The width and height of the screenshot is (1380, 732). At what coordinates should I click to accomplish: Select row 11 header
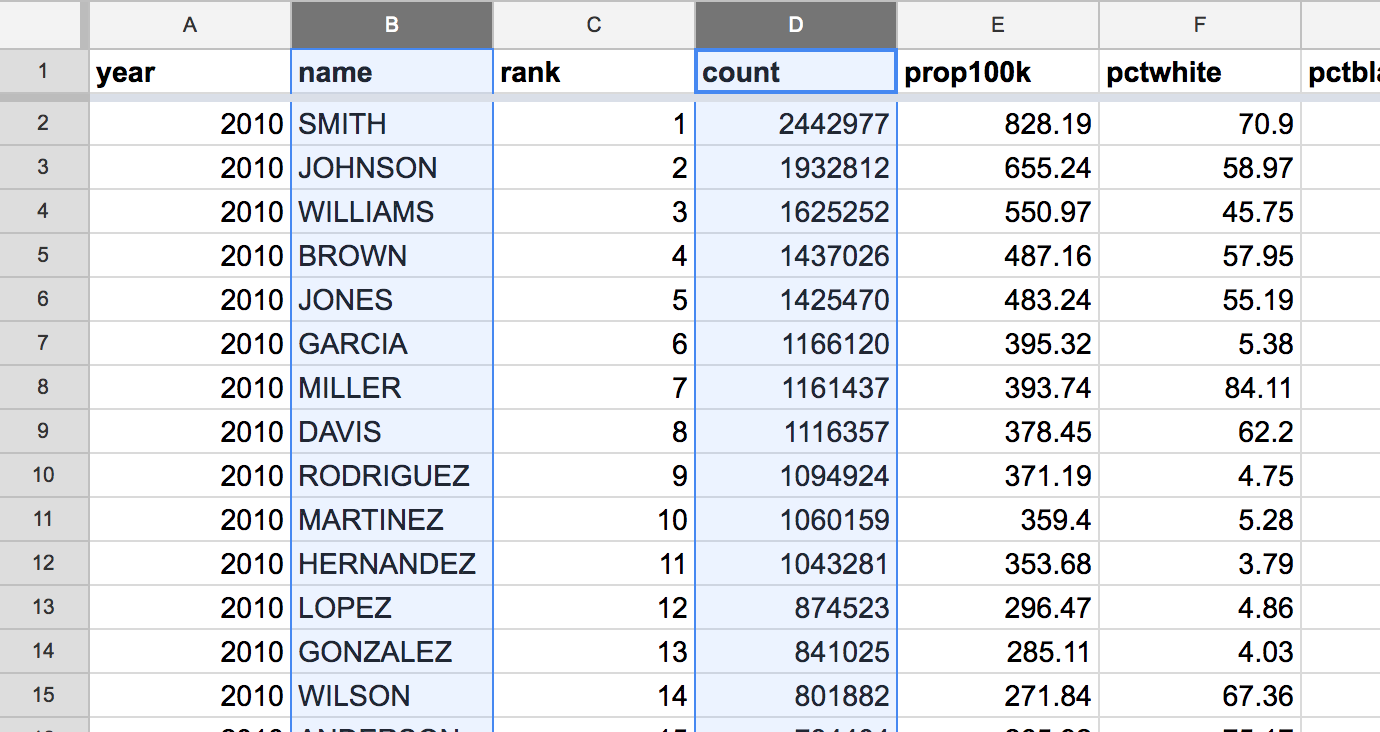[x=44, y=519]
